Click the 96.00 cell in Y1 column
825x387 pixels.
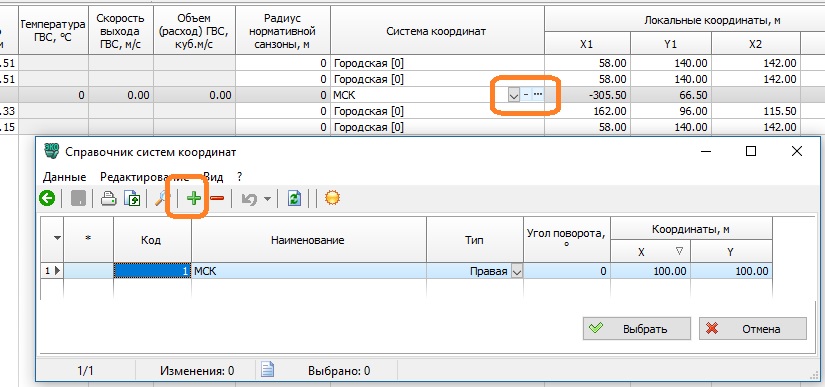(670, 111)
